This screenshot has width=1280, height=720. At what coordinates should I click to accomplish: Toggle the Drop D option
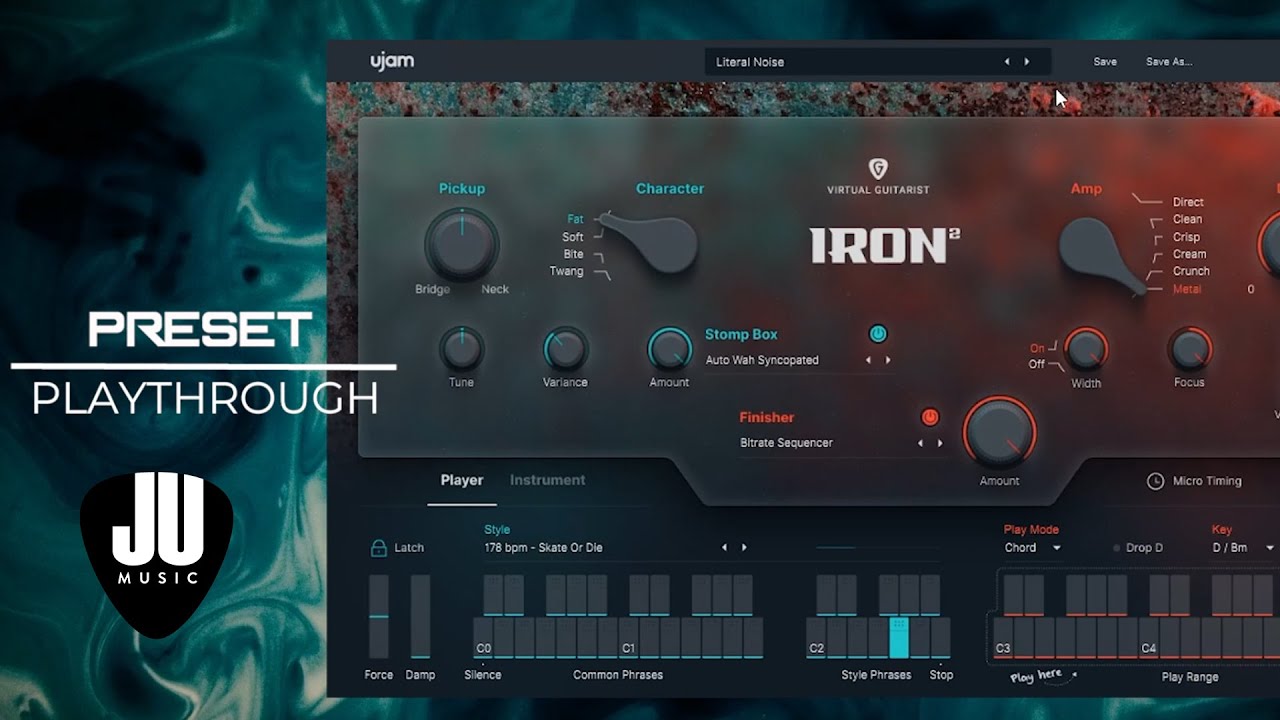coord(1138,548)
